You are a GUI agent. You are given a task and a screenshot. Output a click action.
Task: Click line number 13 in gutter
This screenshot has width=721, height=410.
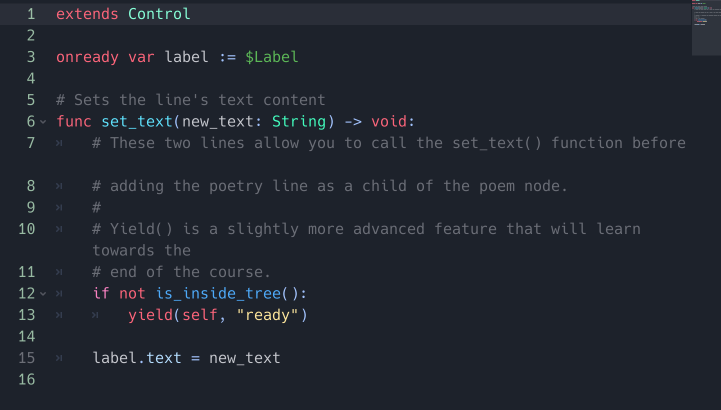[x=27, y=315]
